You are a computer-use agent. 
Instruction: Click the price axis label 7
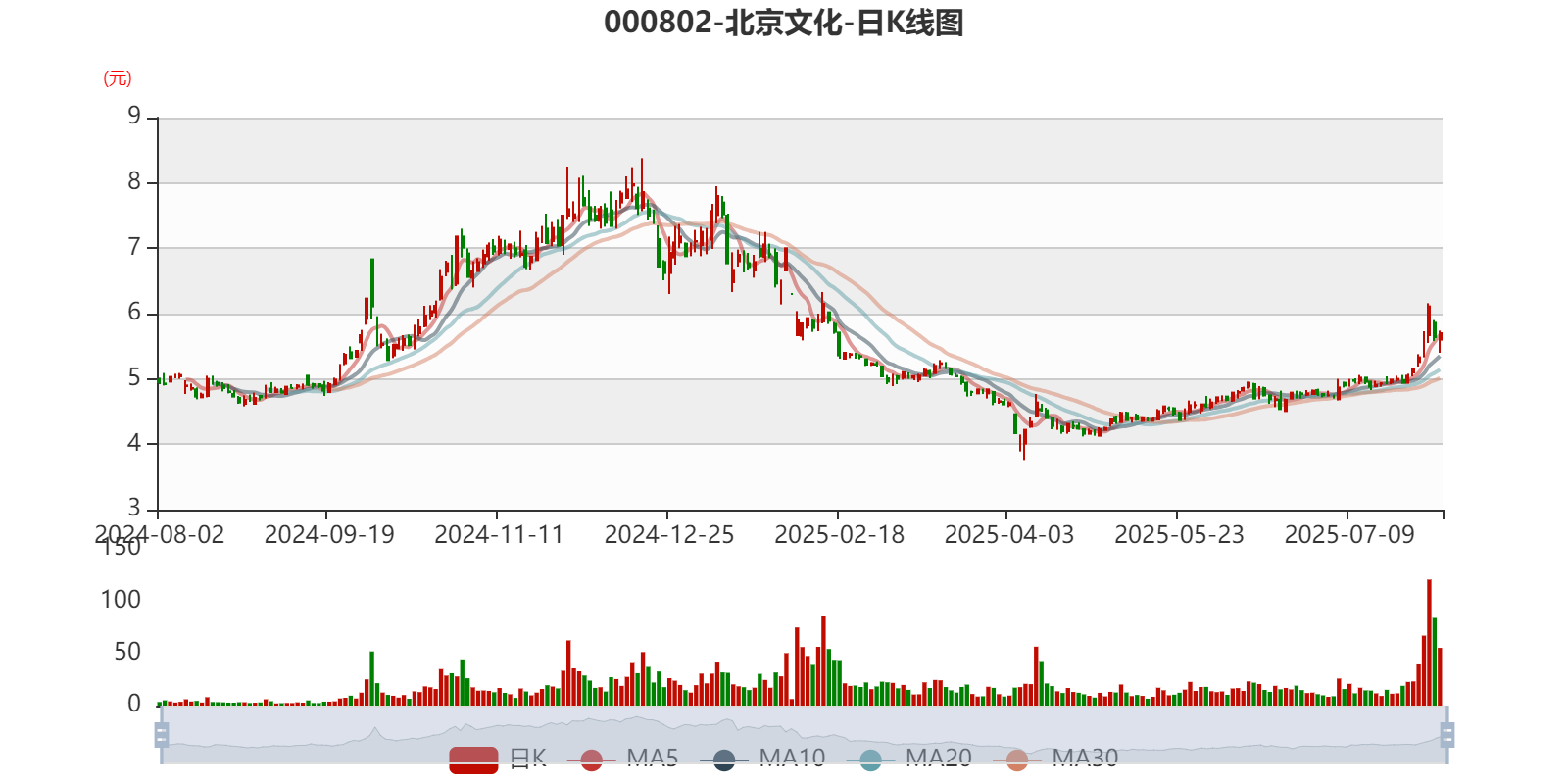[x=134, y=247]
